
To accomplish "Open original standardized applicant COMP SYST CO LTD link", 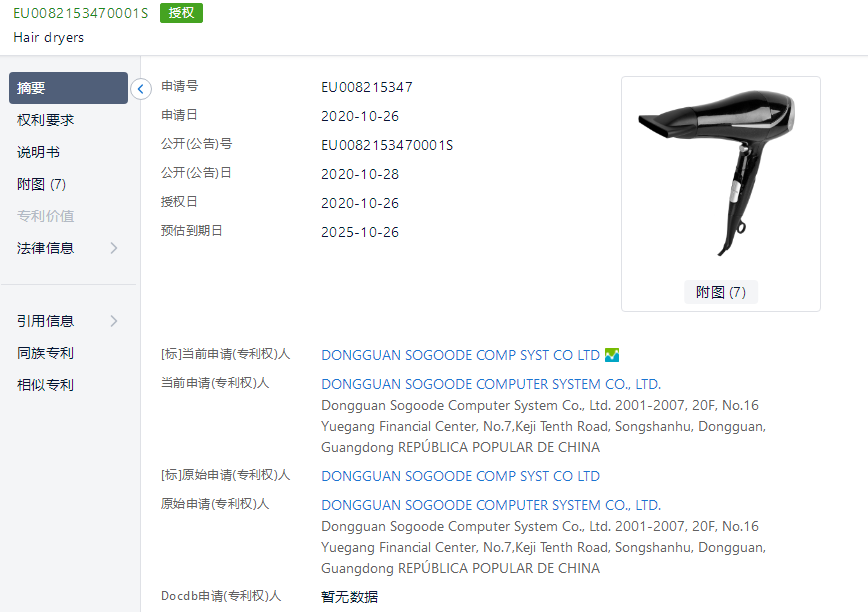I will coord(461,476).
